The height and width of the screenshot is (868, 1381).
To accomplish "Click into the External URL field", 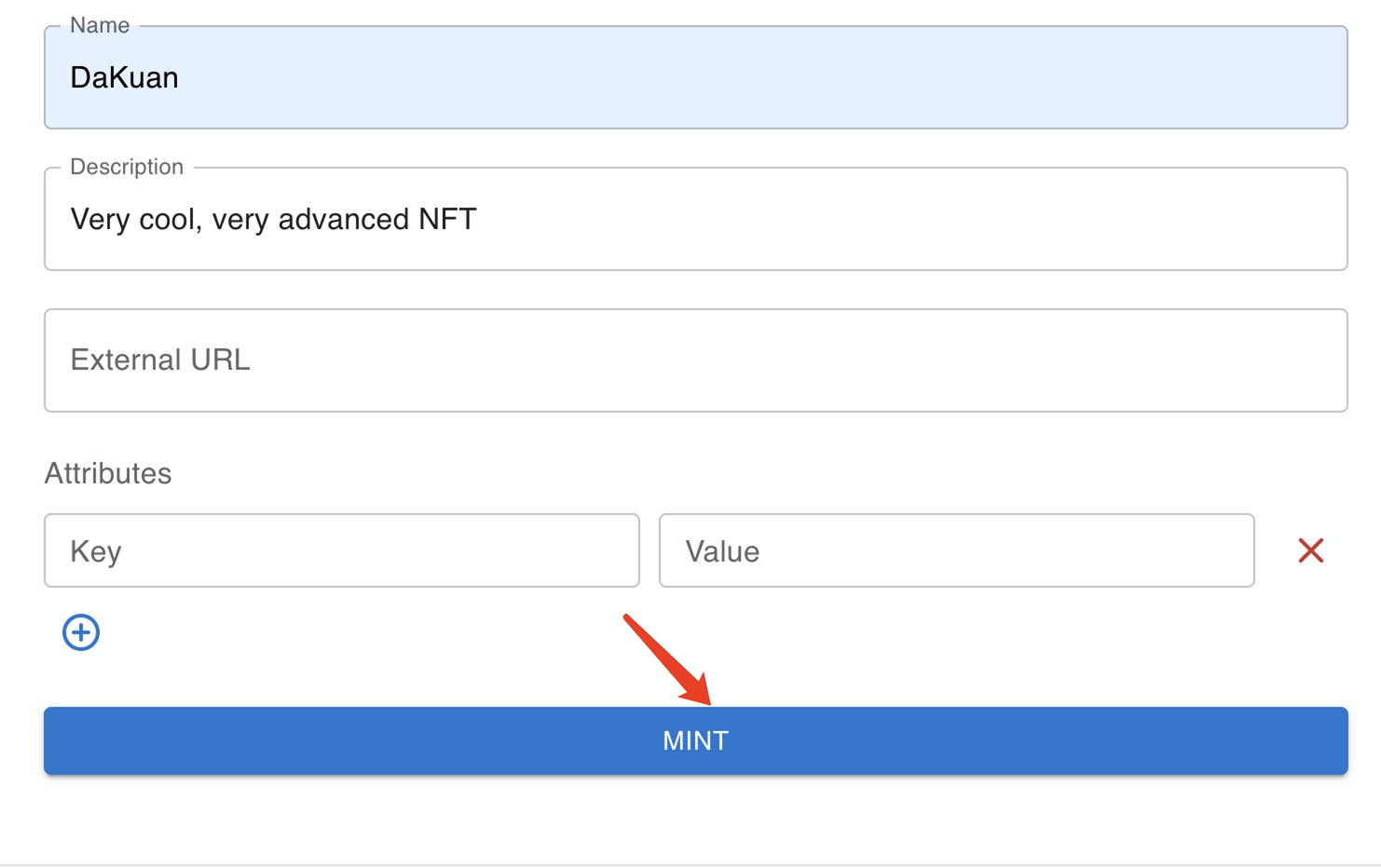I will click(x=695, y=360).
